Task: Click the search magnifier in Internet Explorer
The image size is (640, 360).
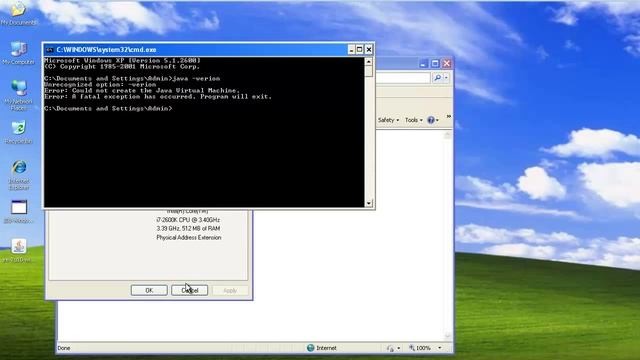Action: (x=438, y=78)
